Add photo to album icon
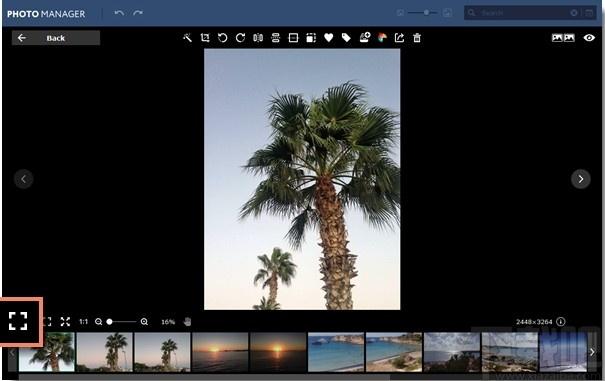Image resolution: width=605 pixels, height=381 pixels. coord(365,37)
